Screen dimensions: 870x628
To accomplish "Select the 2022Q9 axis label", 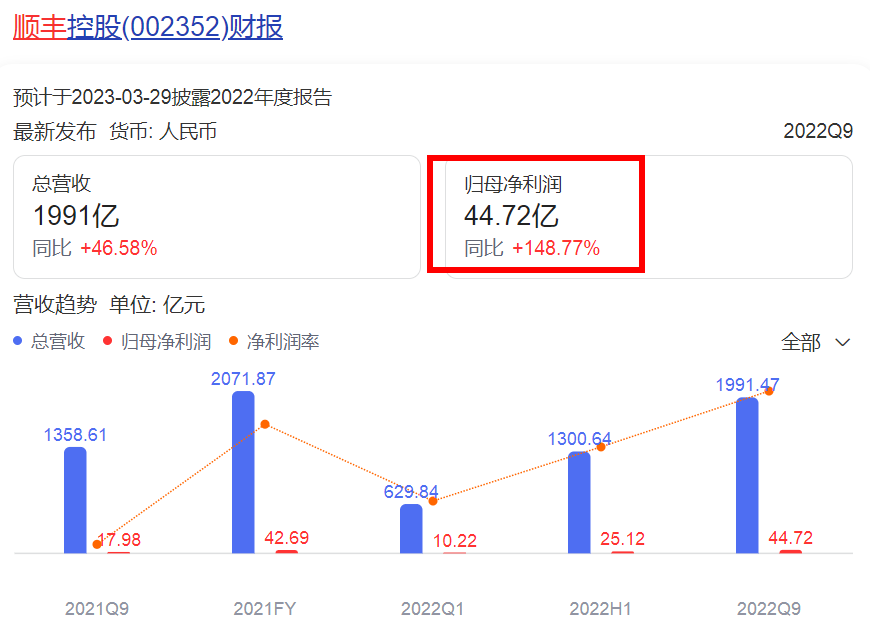I will click(768, 608).
